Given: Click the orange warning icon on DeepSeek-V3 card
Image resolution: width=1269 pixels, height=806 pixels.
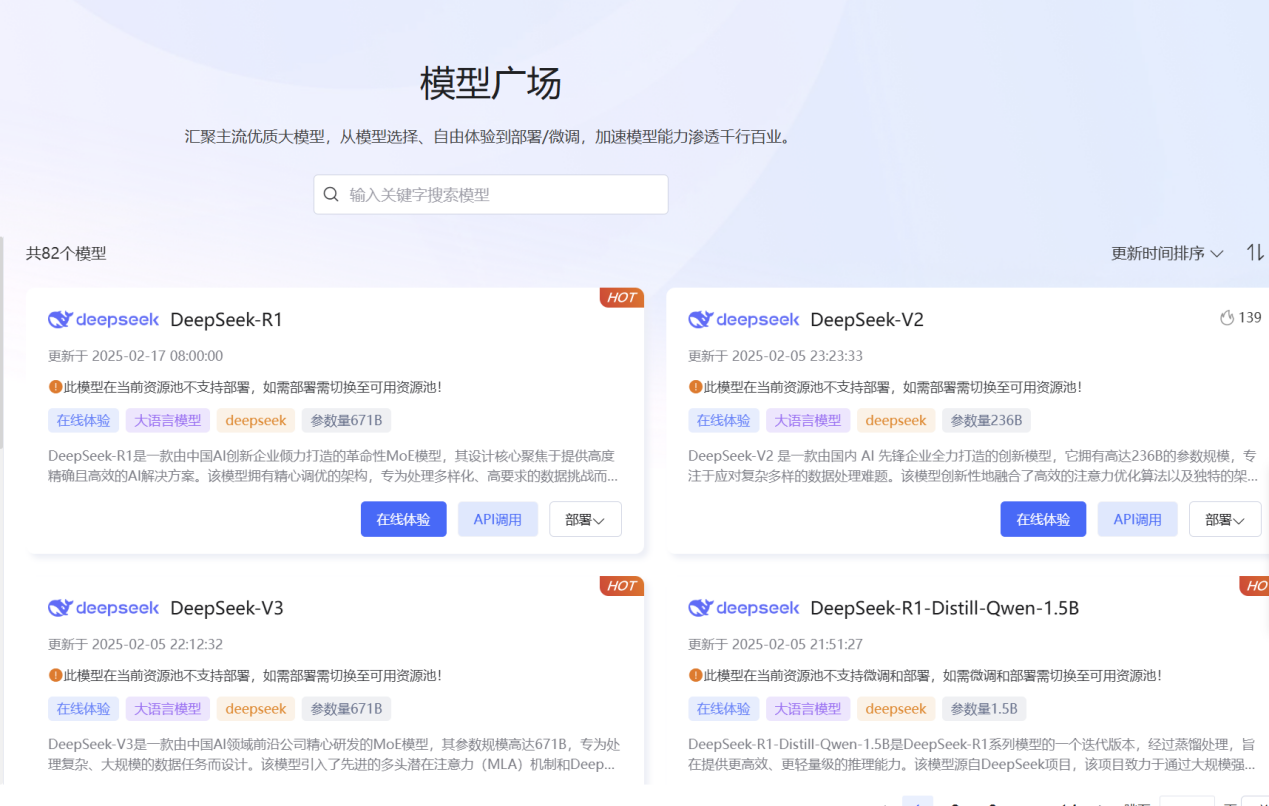Looking at the screenshot, I should (55, 676).
